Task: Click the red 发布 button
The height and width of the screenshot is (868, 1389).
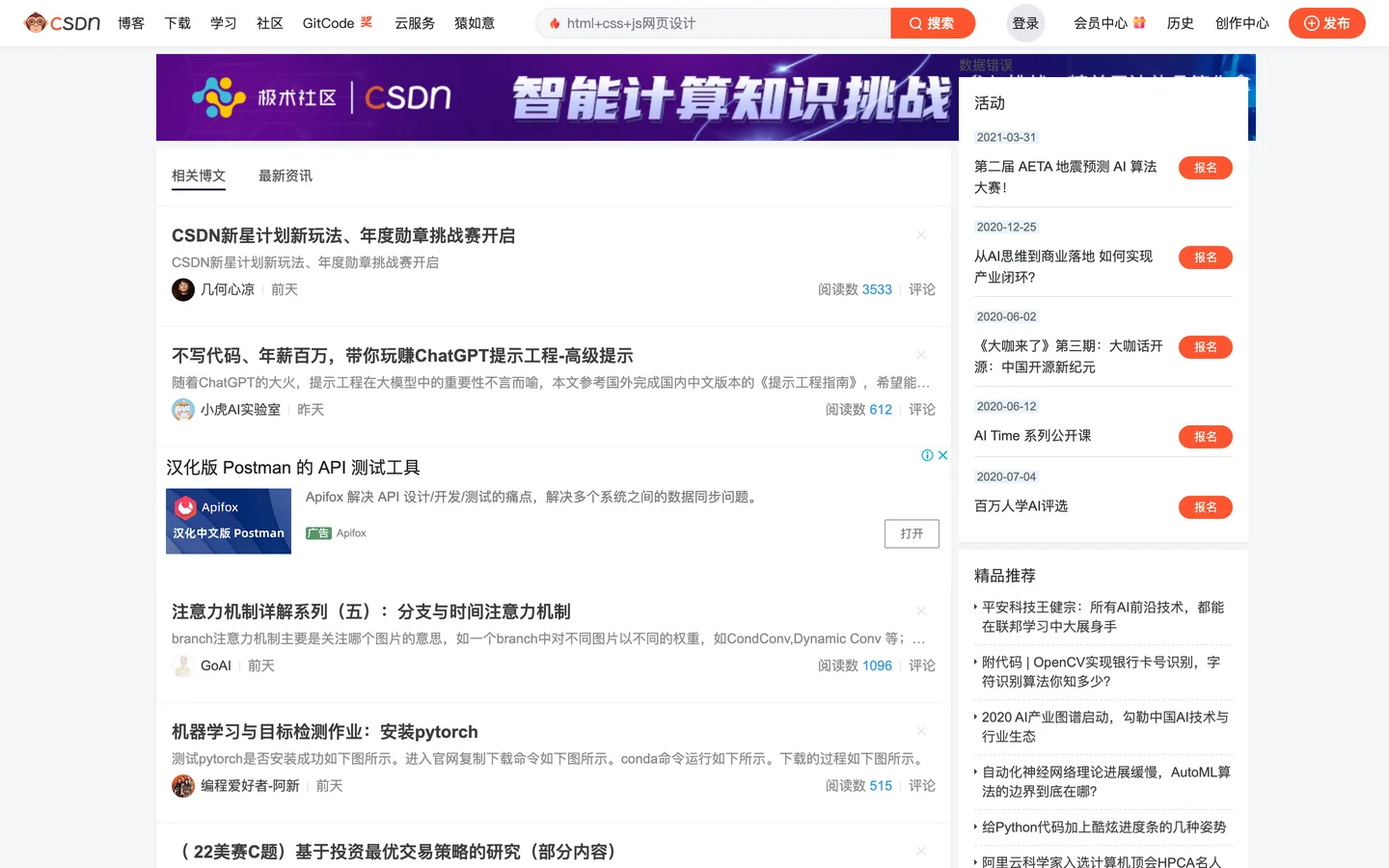Action: coord(1327,23)
